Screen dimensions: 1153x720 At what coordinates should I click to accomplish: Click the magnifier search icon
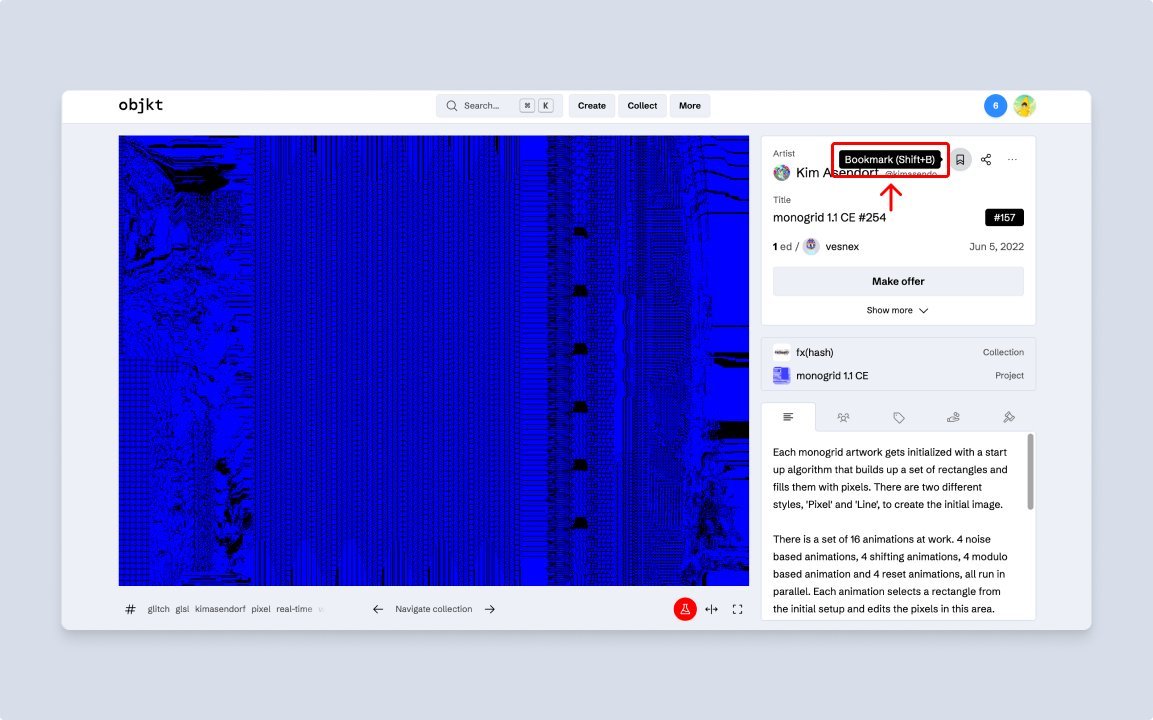tap(451, 106)
